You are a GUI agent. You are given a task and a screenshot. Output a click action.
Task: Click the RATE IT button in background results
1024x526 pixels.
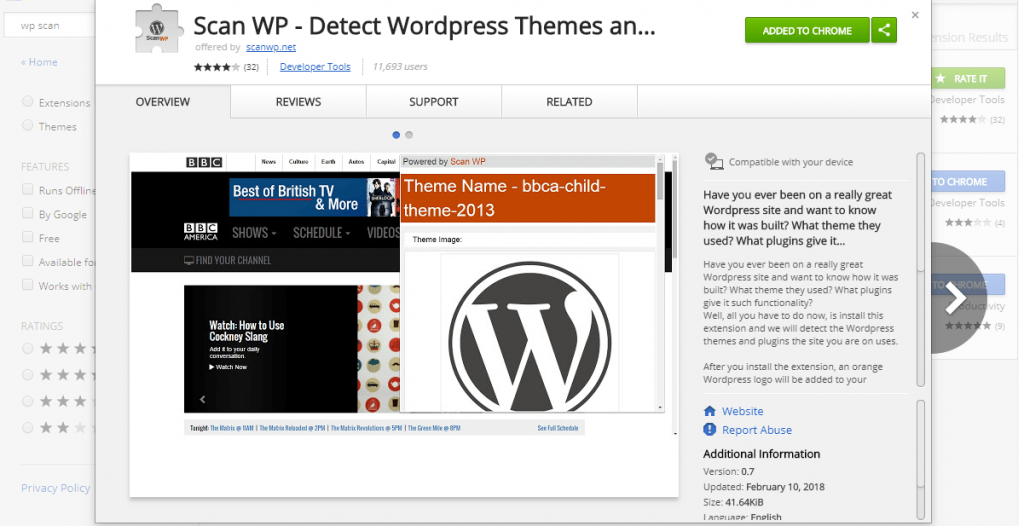tap(968, 78)
